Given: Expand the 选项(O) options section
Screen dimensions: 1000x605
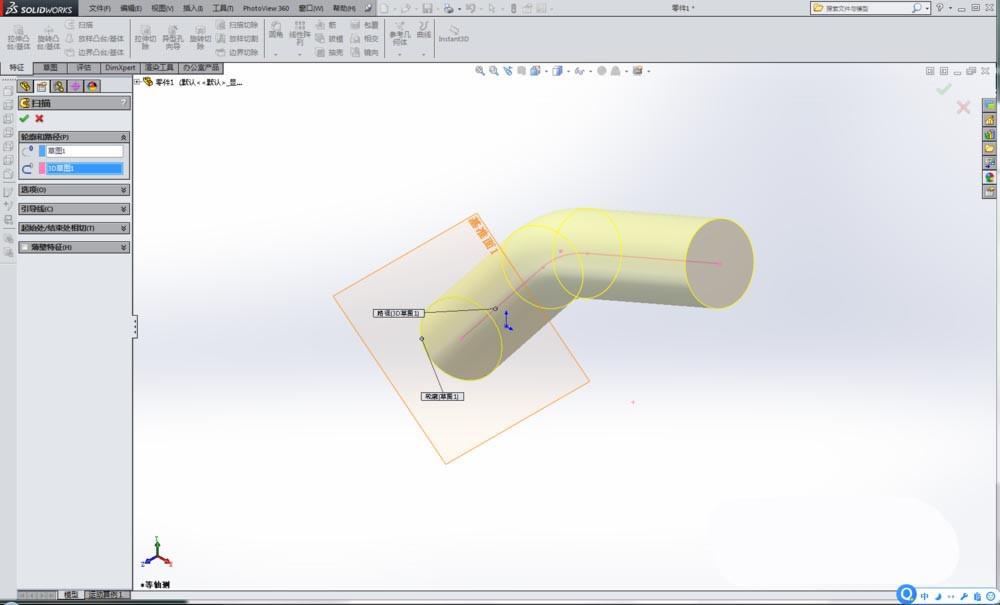Looking at the screenshot, I should (71, 189).
